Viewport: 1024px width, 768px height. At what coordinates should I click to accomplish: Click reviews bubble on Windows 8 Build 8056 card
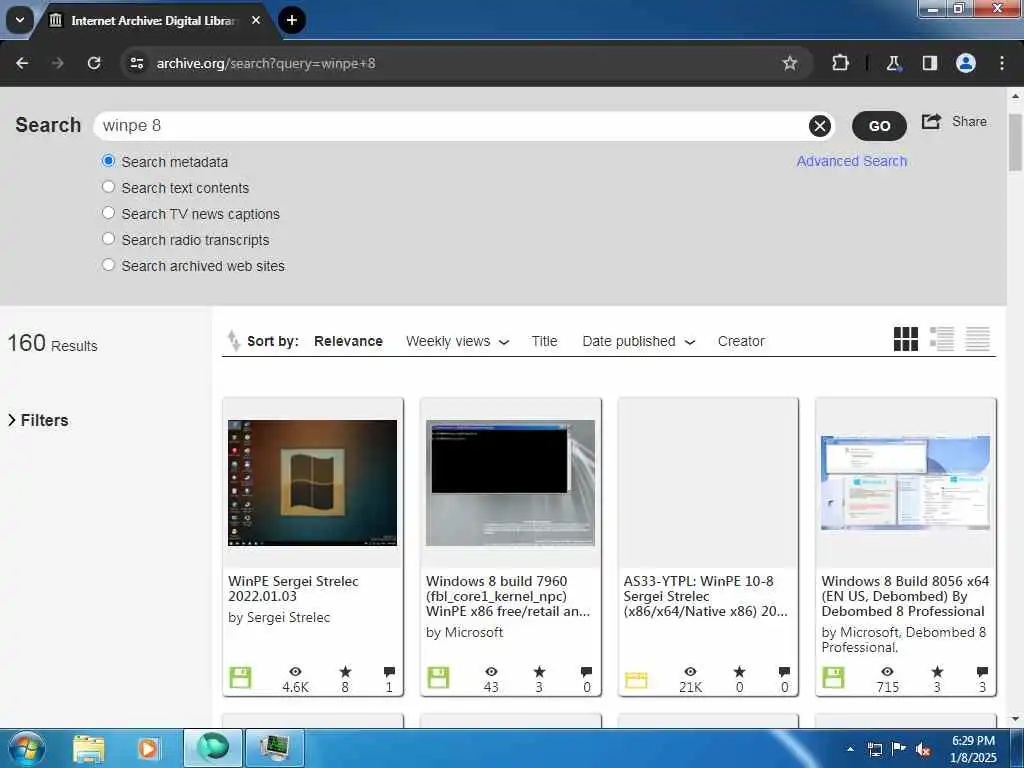[x=982, y=671]
